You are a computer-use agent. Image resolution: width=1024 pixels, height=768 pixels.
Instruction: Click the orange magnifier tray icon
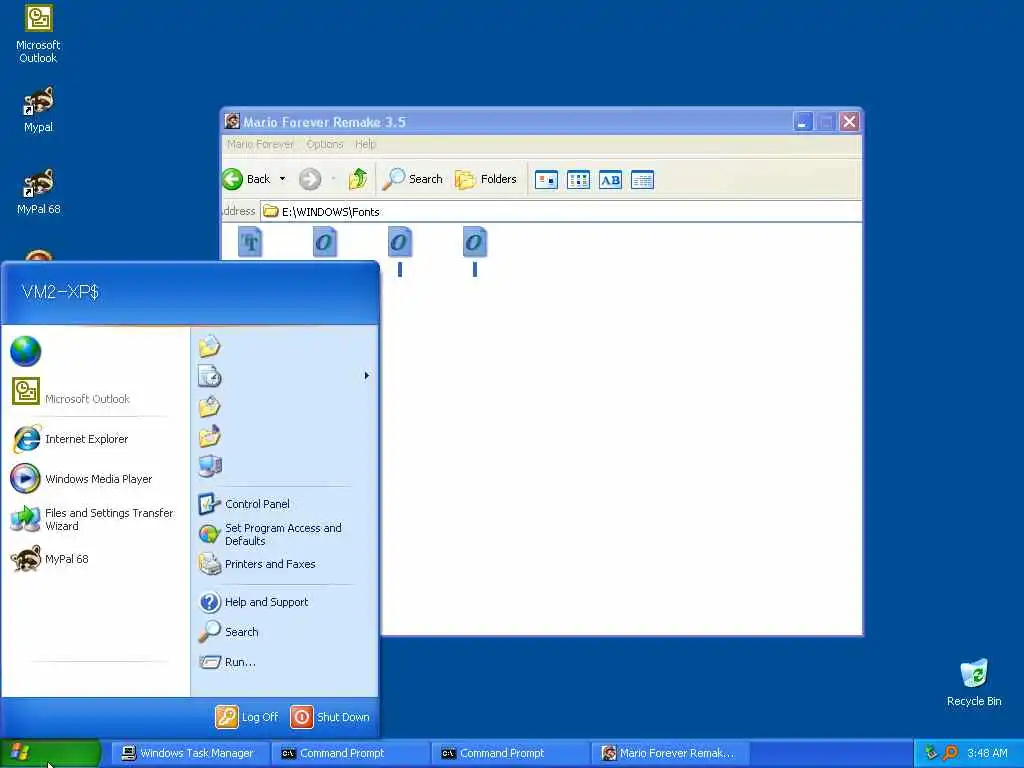(x=951, y=753)
